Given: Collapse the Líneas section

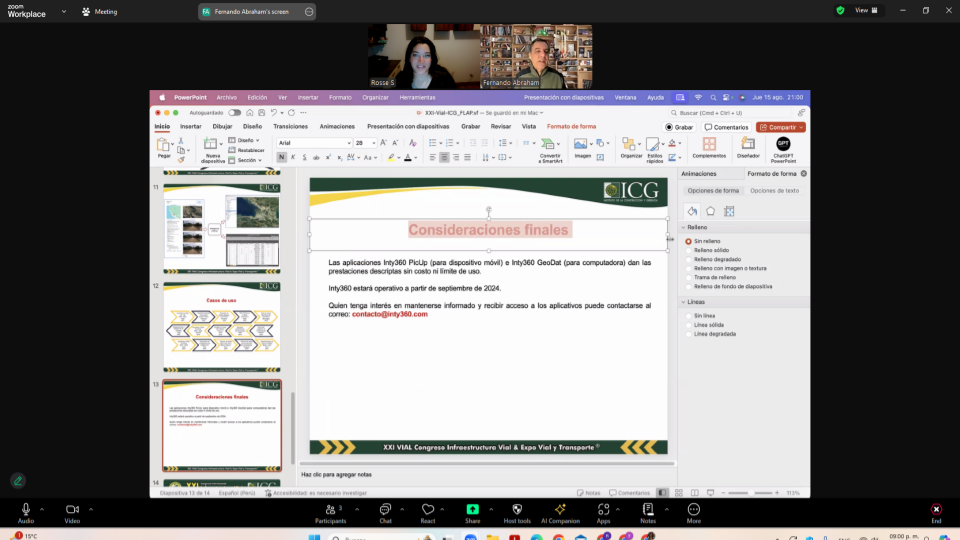Looking at the screenshot, I should 684,302.
